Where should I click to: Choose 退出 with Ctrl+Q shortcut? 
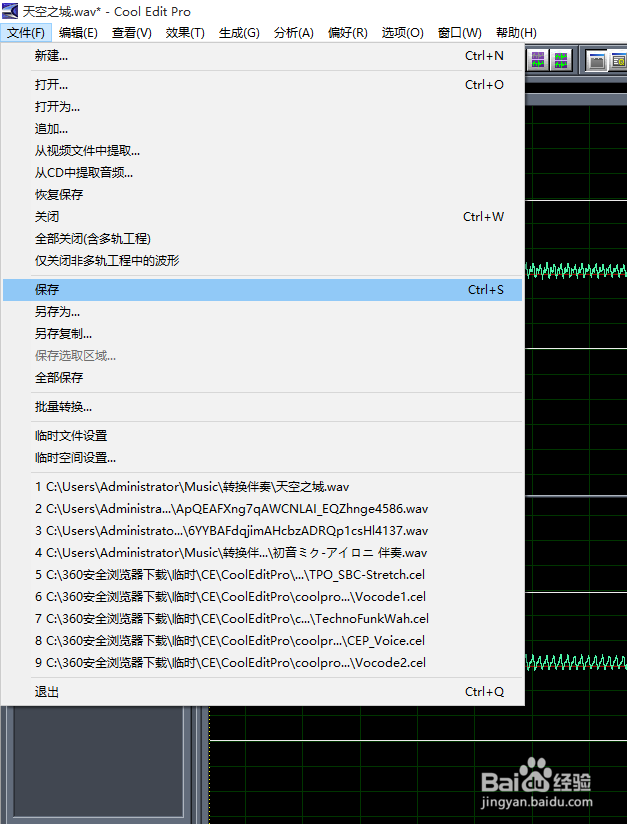click(262, 692)
